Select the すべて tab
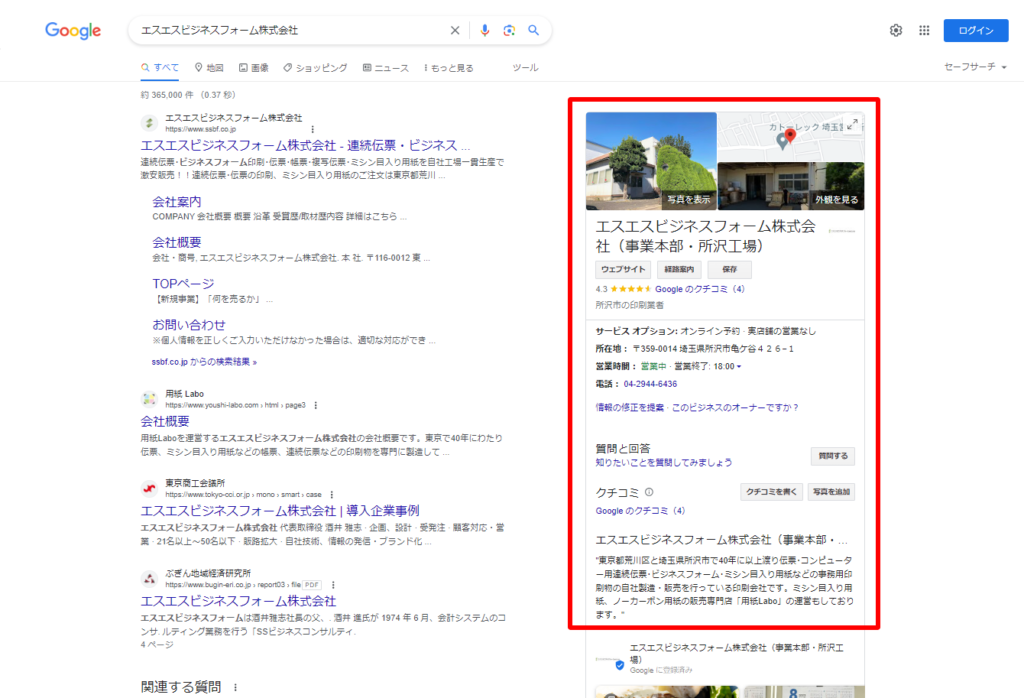The image size is (1024, 698). pos(160,67)
